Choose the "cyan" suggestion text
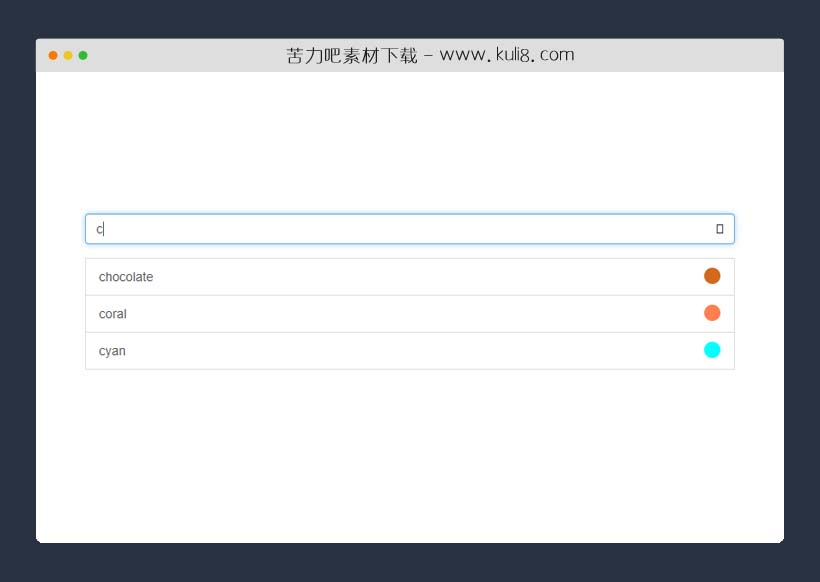The image size is (820, 582). 112,351
